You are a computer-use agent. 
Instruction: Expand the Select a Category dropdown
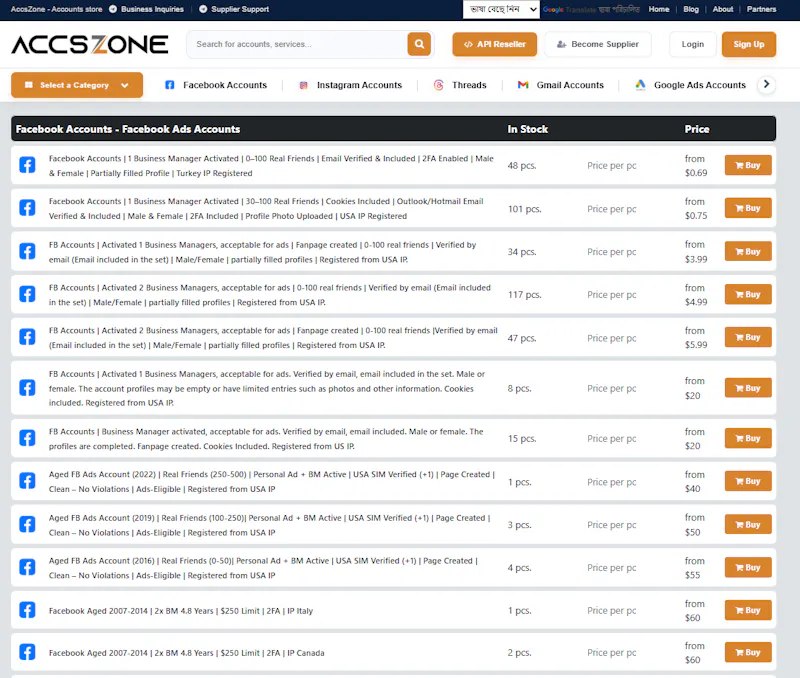pyautogui.click(x=77, y=85)
